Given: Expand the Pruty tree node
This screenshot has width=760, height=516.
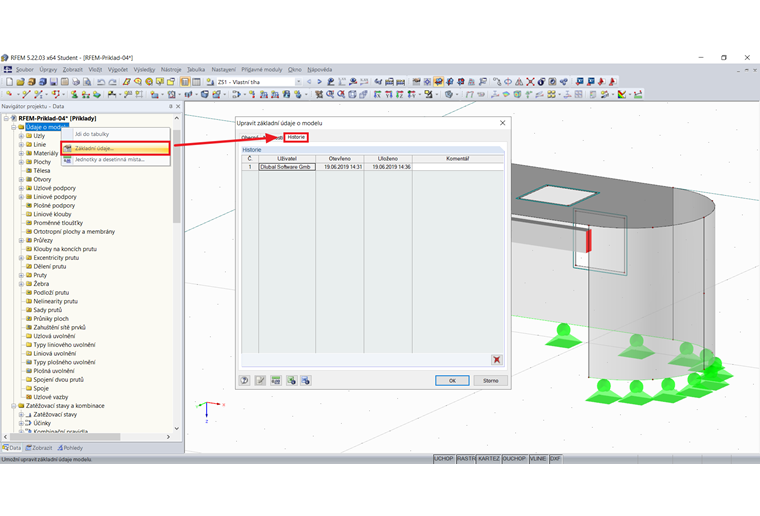Looking at the screenshot, I should tap(21, 275).
